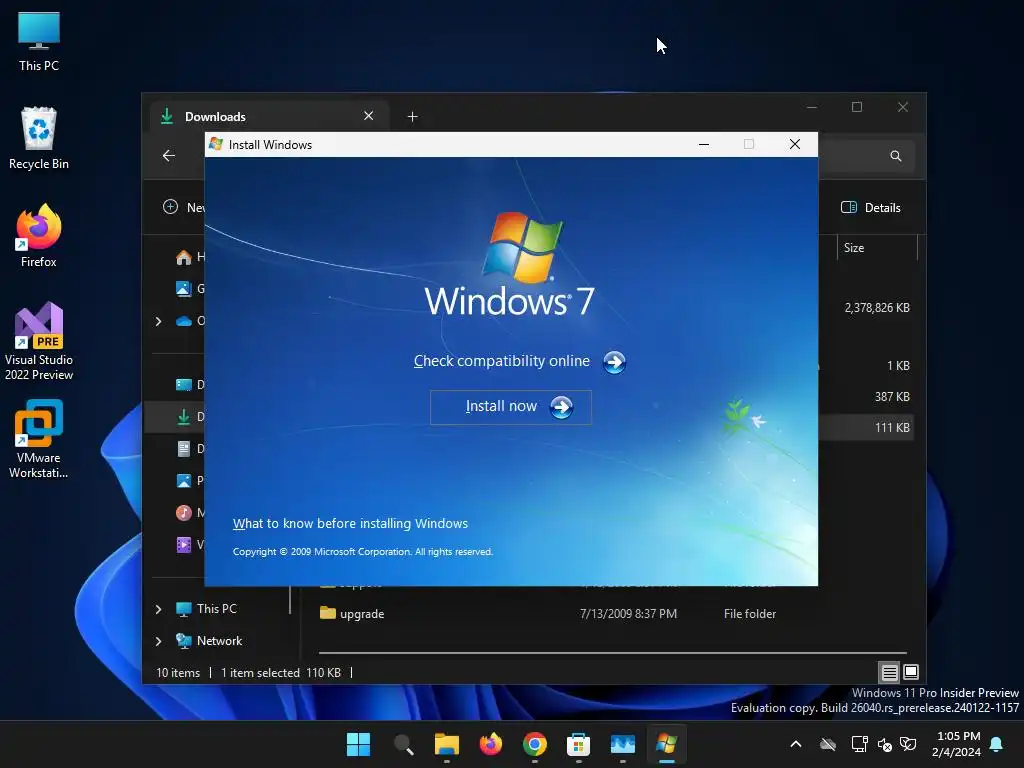
Task: Minimize the Install Windows dialog
Action: point(704,144)
